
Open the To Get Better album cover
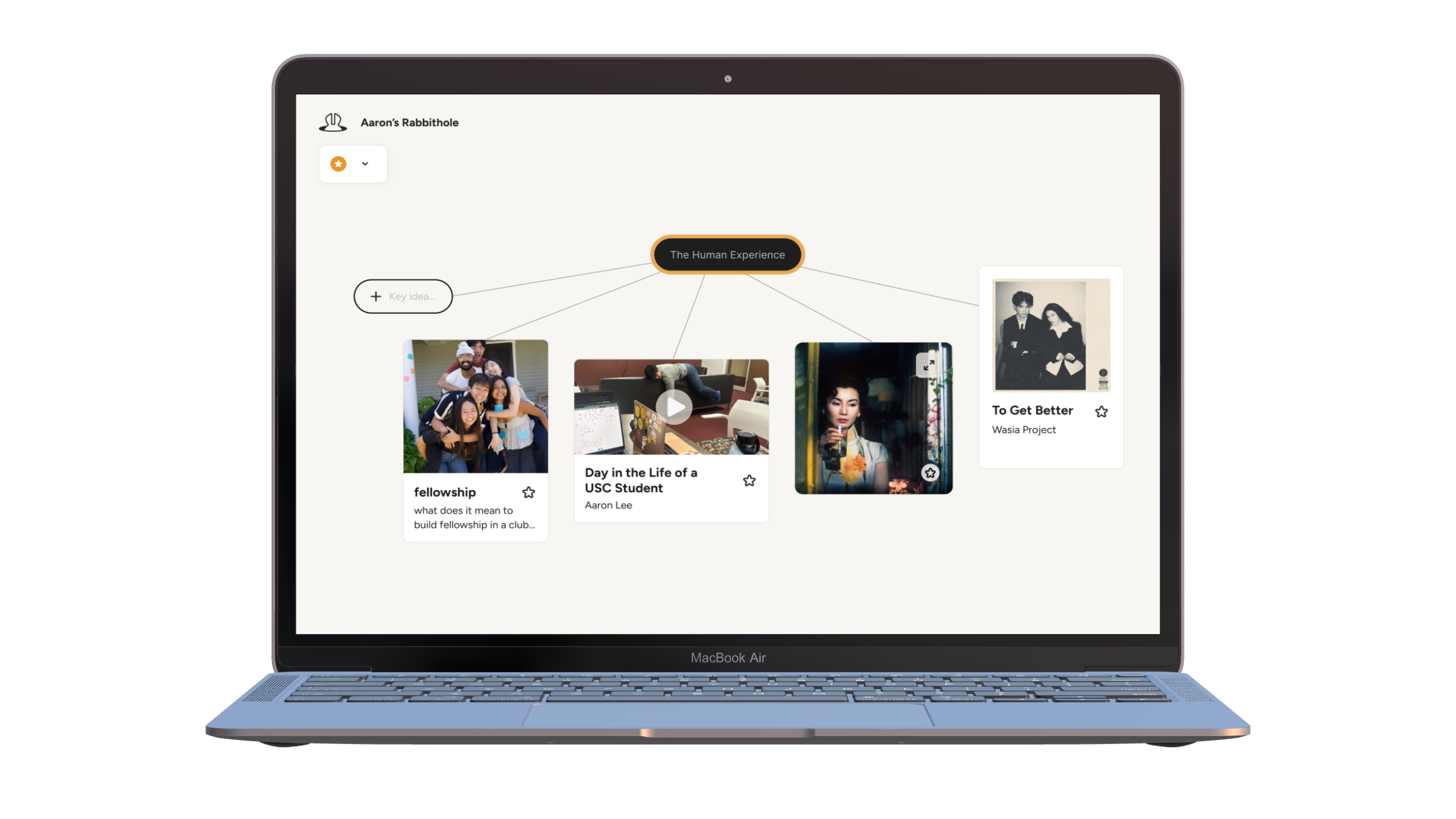point(1051,335)
